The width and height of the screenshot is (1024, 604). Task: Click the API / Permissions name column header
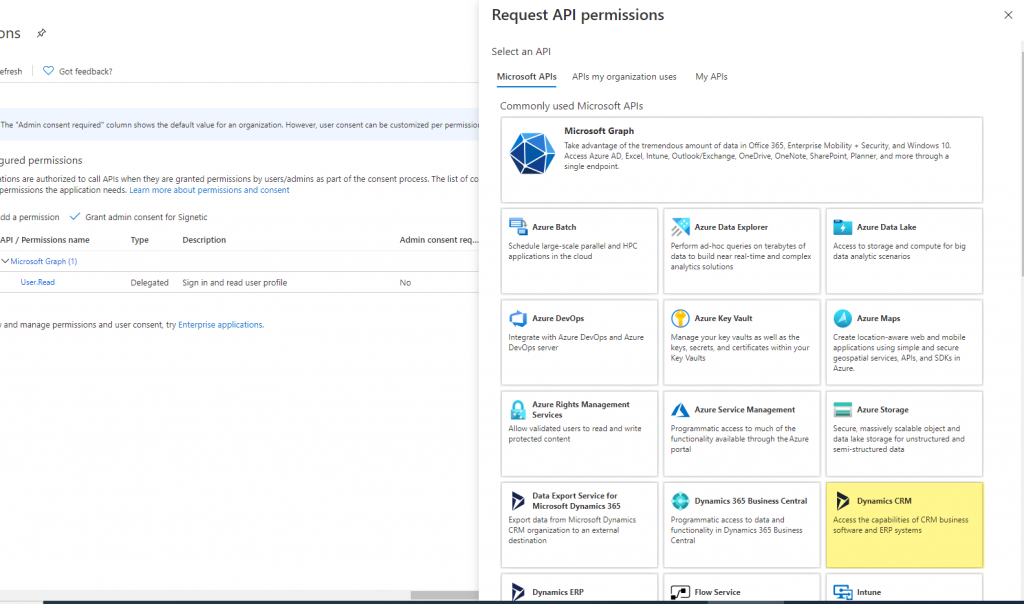[x=45, y=240]
